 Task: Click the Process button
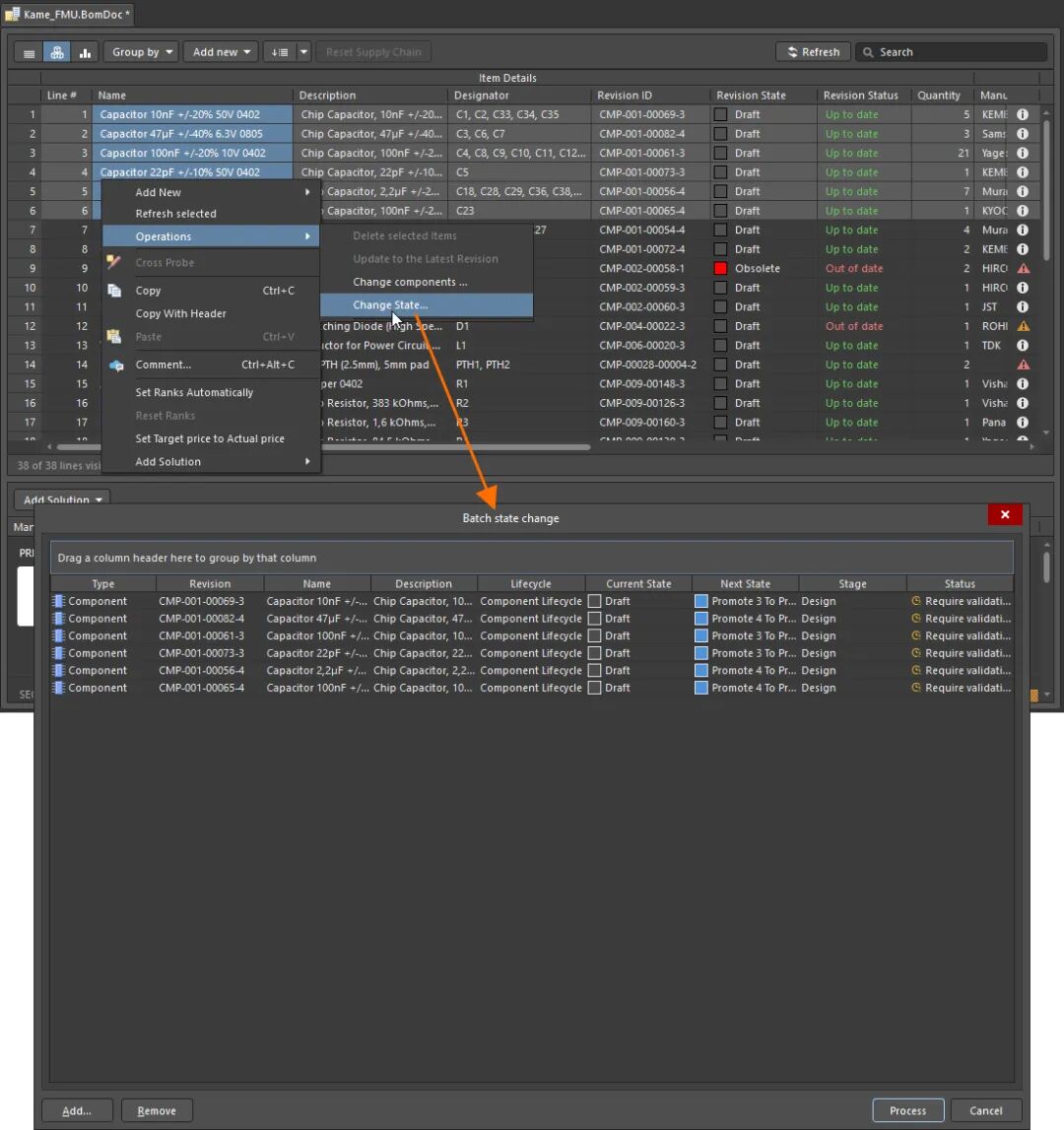click(x=908, y=1110)
